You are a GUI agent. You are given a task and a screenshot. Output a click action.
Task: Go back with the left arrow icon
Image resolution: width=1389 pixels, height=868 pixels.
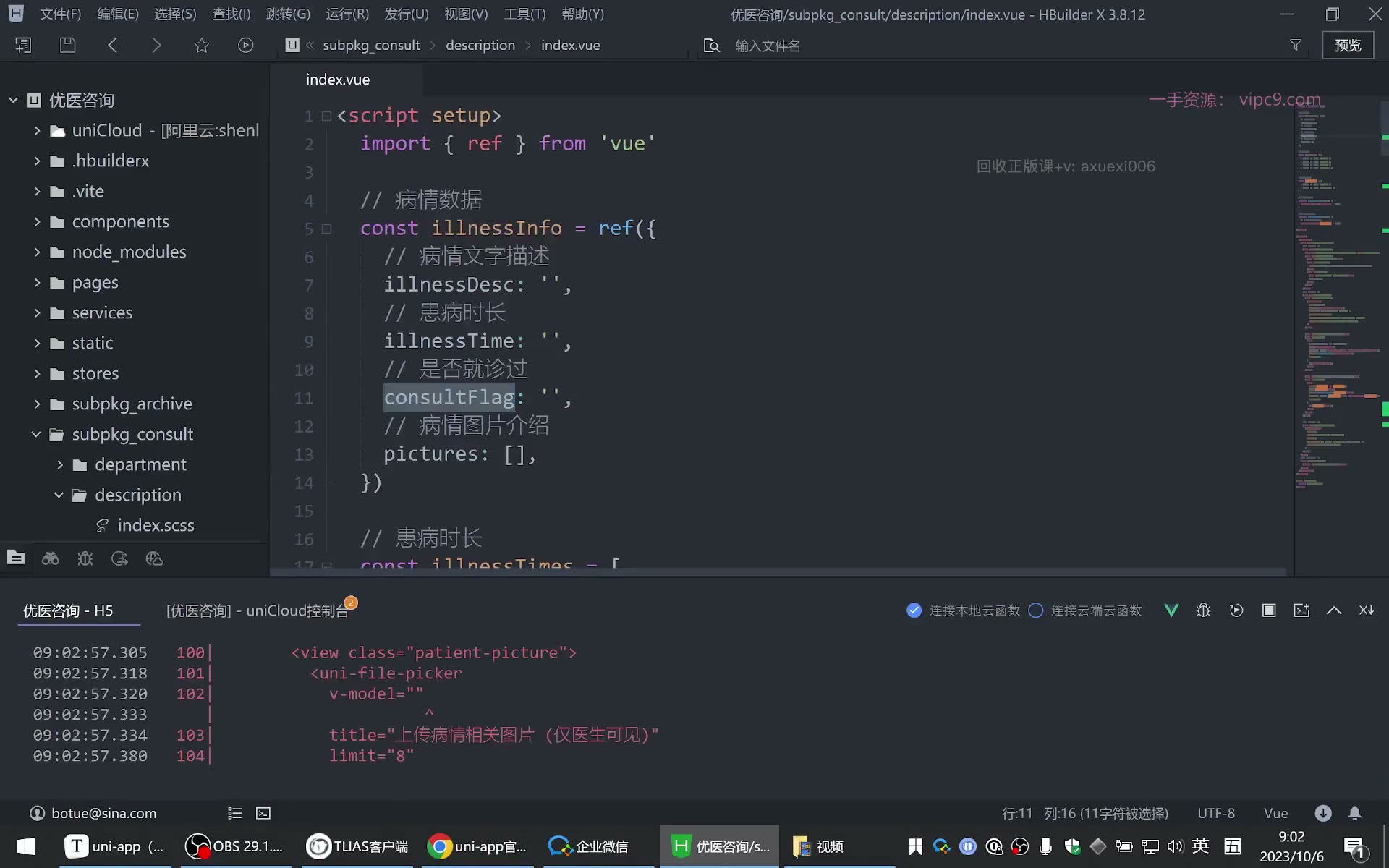(x=113, y=45)
